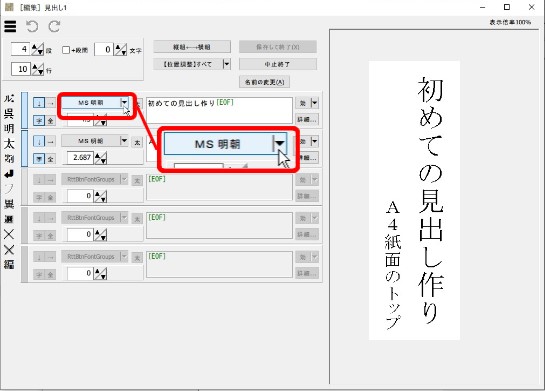Click sidebar icon just above return-arrow

[x=9, y=159]
